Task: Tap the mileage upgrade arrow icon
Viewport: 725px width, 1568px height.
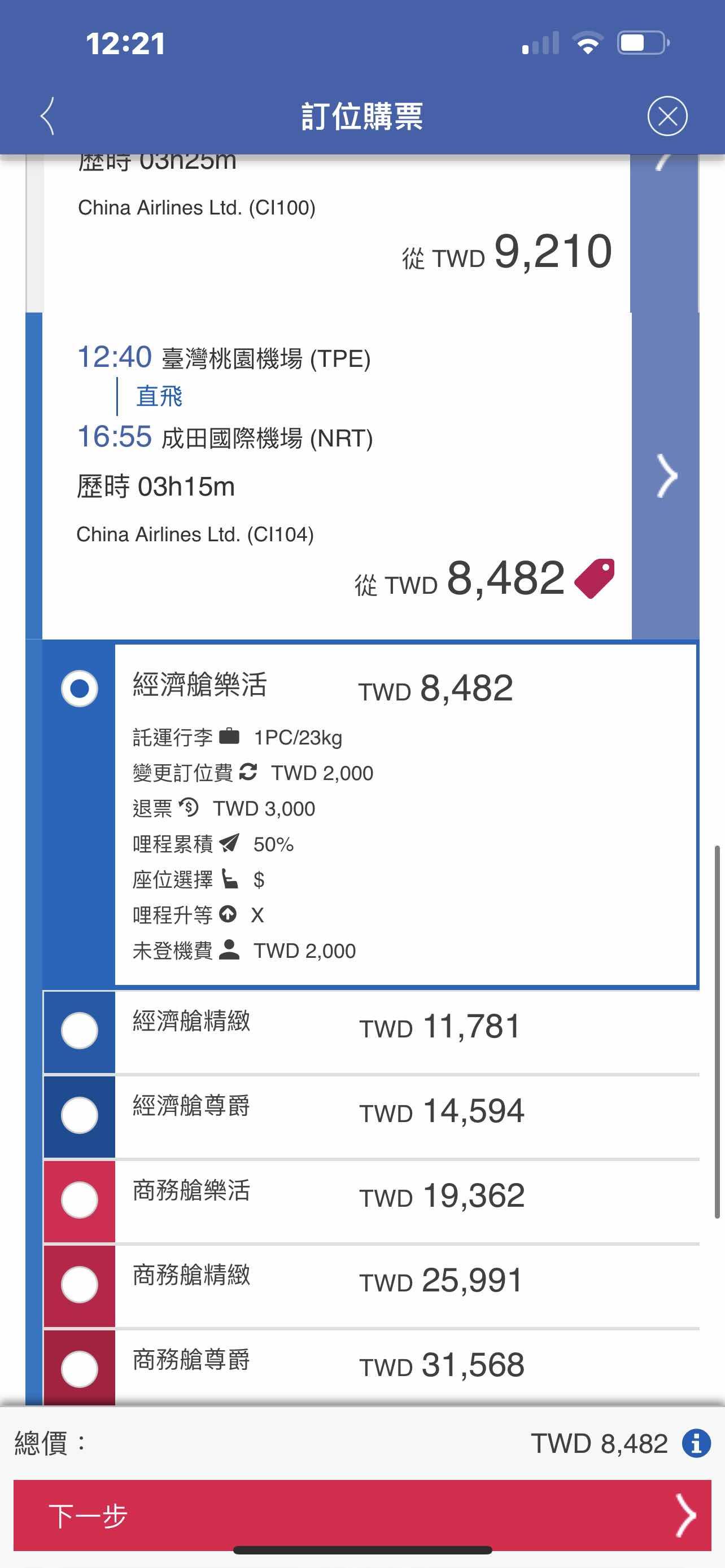Action: tap(228, 914)
